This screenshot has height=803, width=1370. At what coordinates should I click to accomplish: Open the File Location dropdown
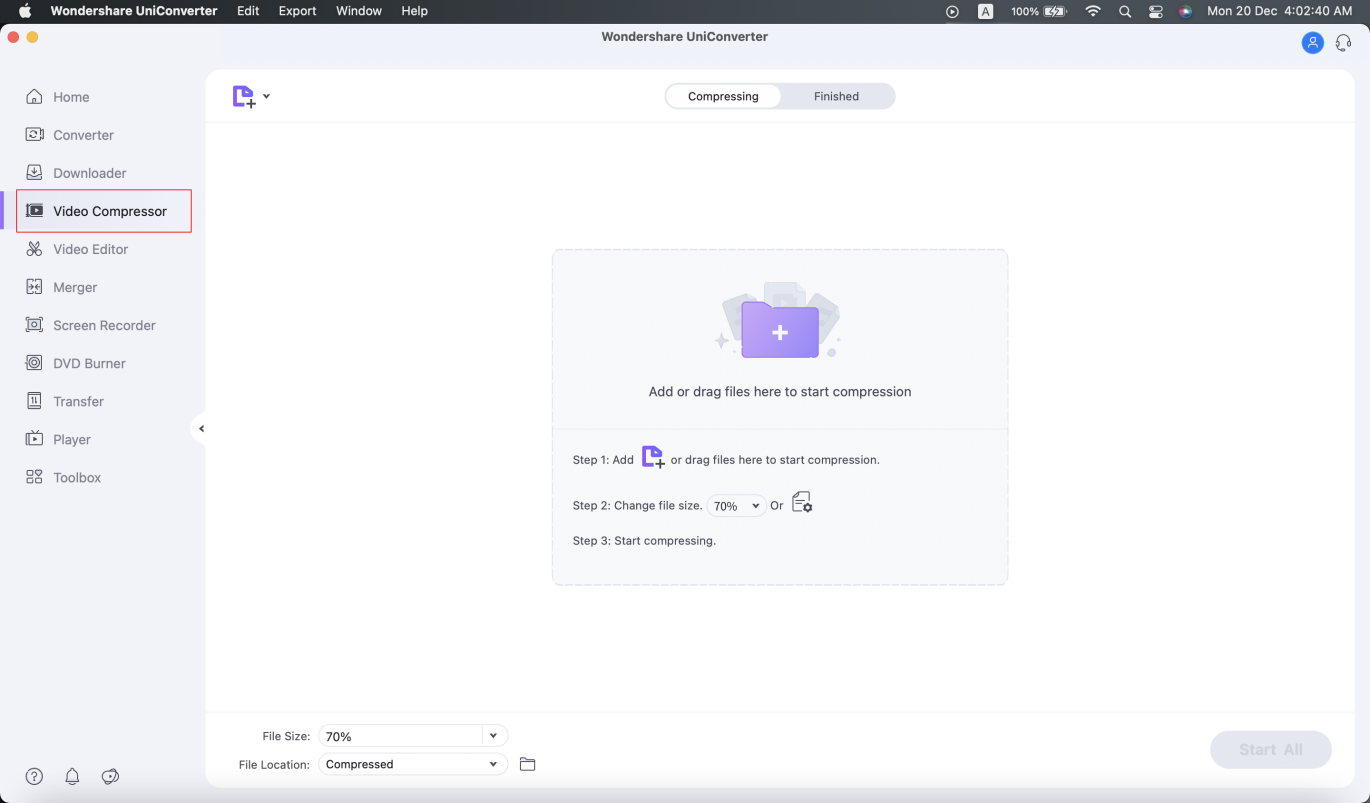click(x=413, y=764)
